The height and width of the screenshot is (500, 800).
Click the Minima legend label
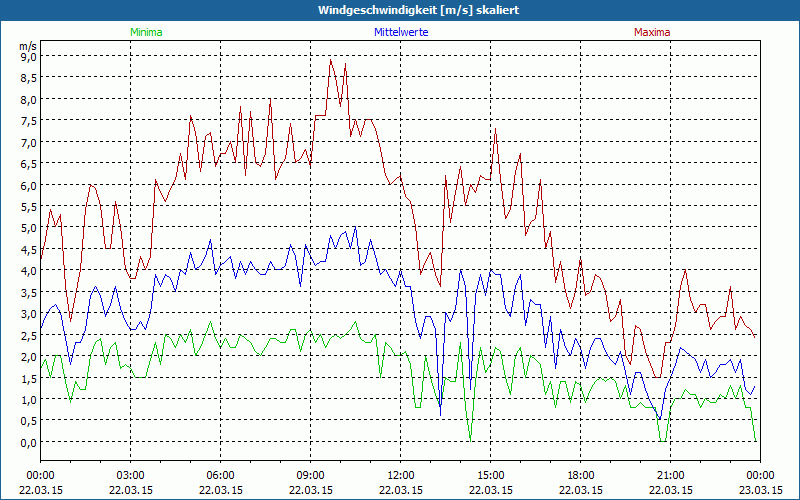coord(146,32)
